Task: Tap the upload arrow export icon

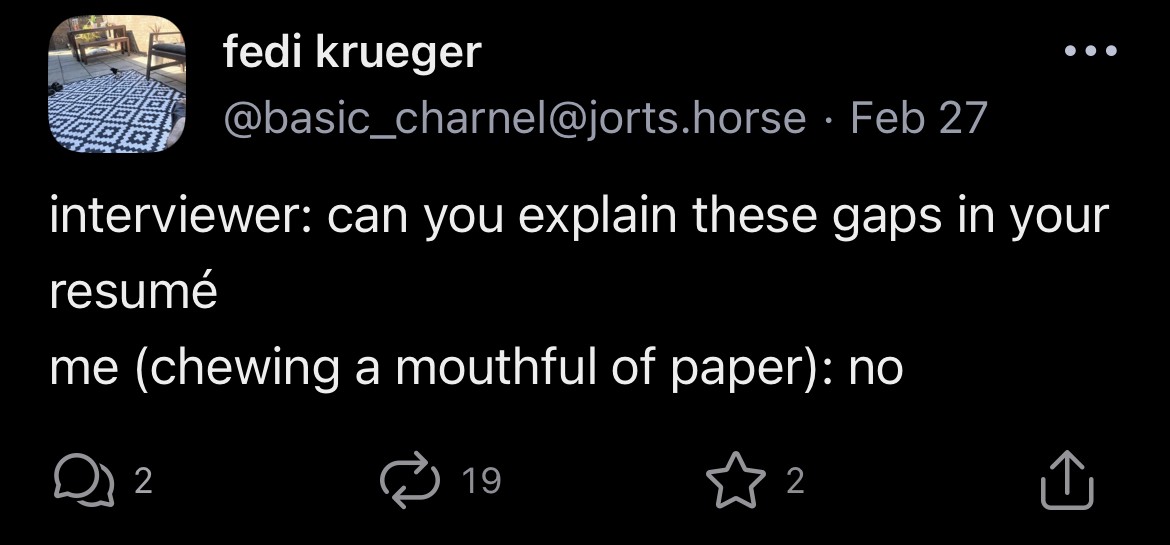Action: (x=1067, y=480)
